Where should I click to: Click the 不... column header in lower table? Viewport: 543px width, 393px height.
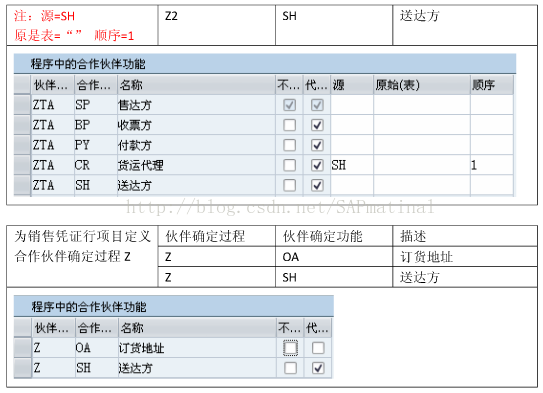pyautogui.click(x=290, y=328)
